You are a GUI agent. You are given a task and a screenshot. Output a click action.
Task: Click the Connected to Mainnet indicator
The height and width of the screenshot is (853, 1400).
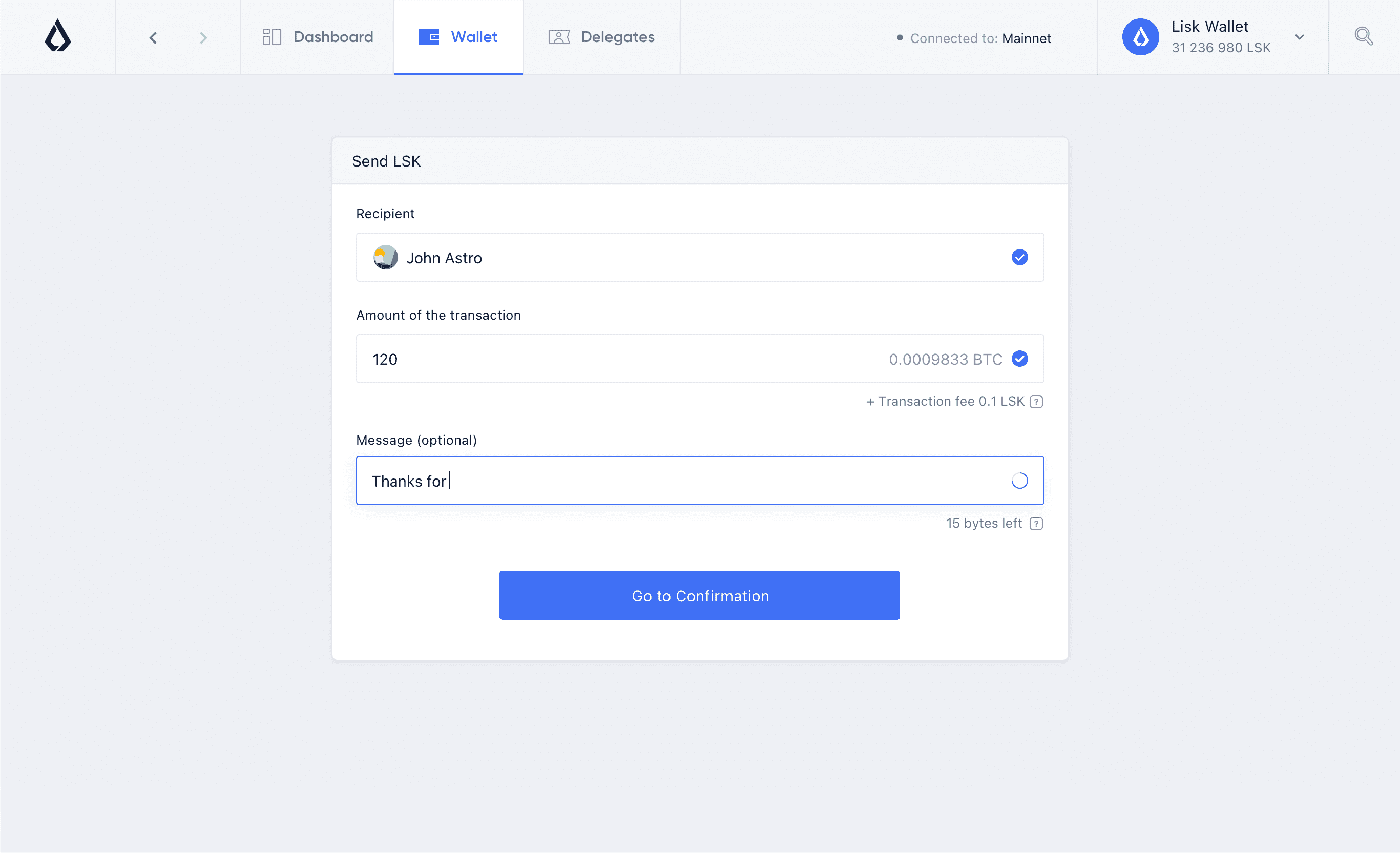[x=975, y=38]
